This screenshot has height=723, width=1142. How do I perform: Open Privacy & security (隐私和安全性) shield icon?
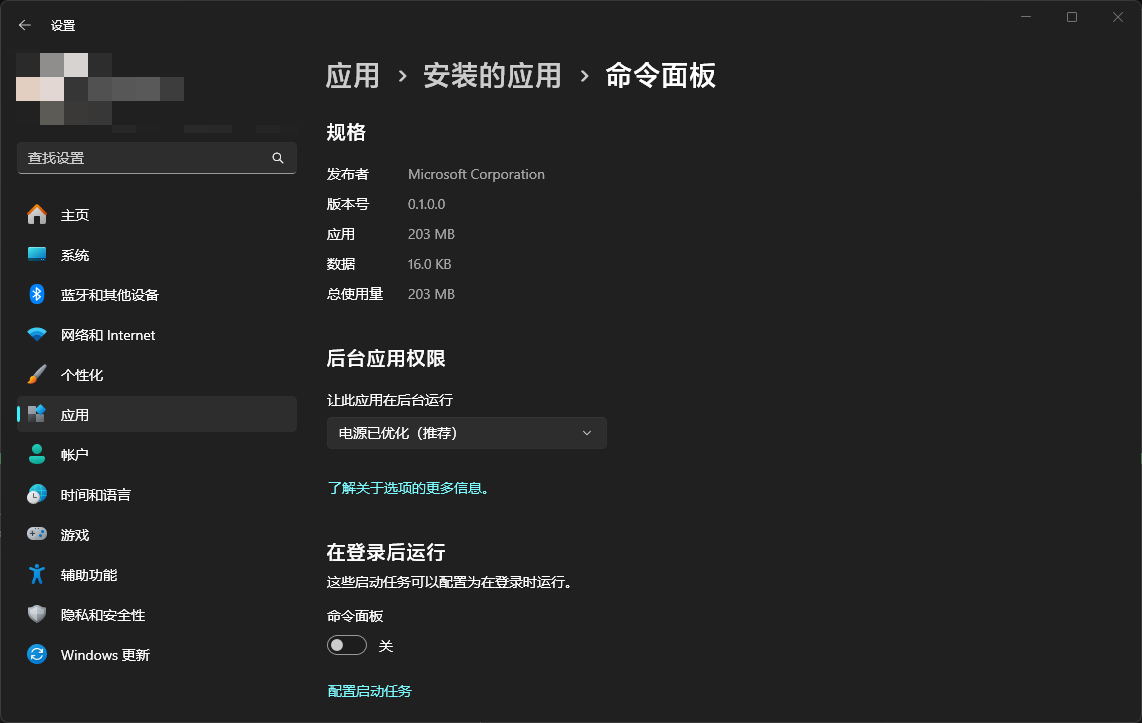(x=37, y=615)
